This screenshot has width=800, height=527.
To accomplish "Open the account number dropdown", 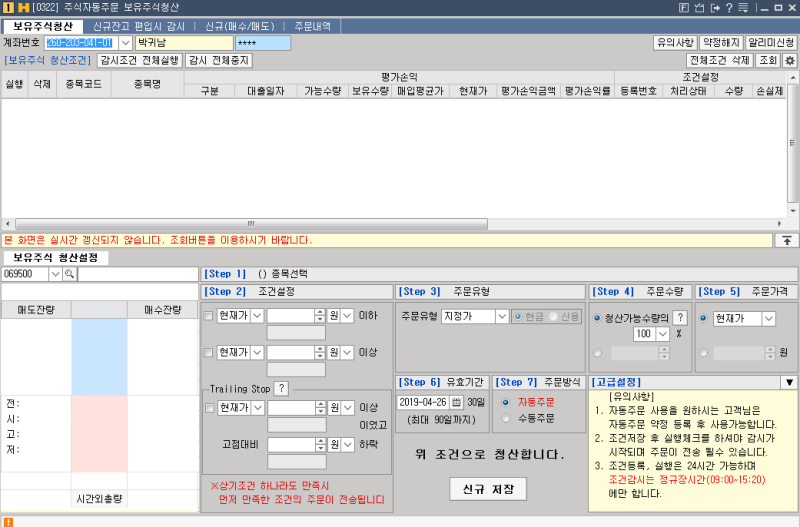I will [x=125, y=43].
